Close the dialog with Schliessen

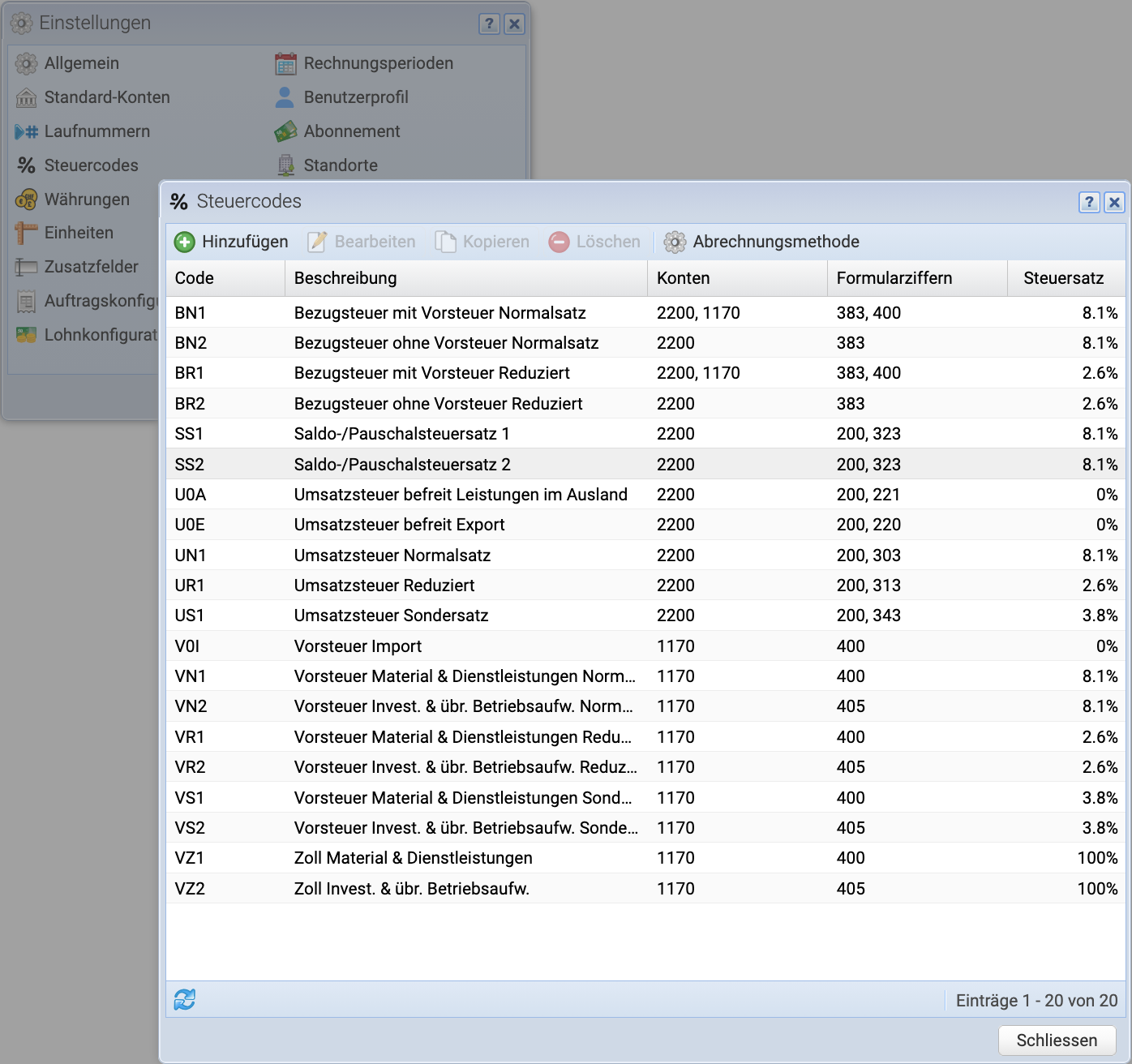coord(1056,1040)
